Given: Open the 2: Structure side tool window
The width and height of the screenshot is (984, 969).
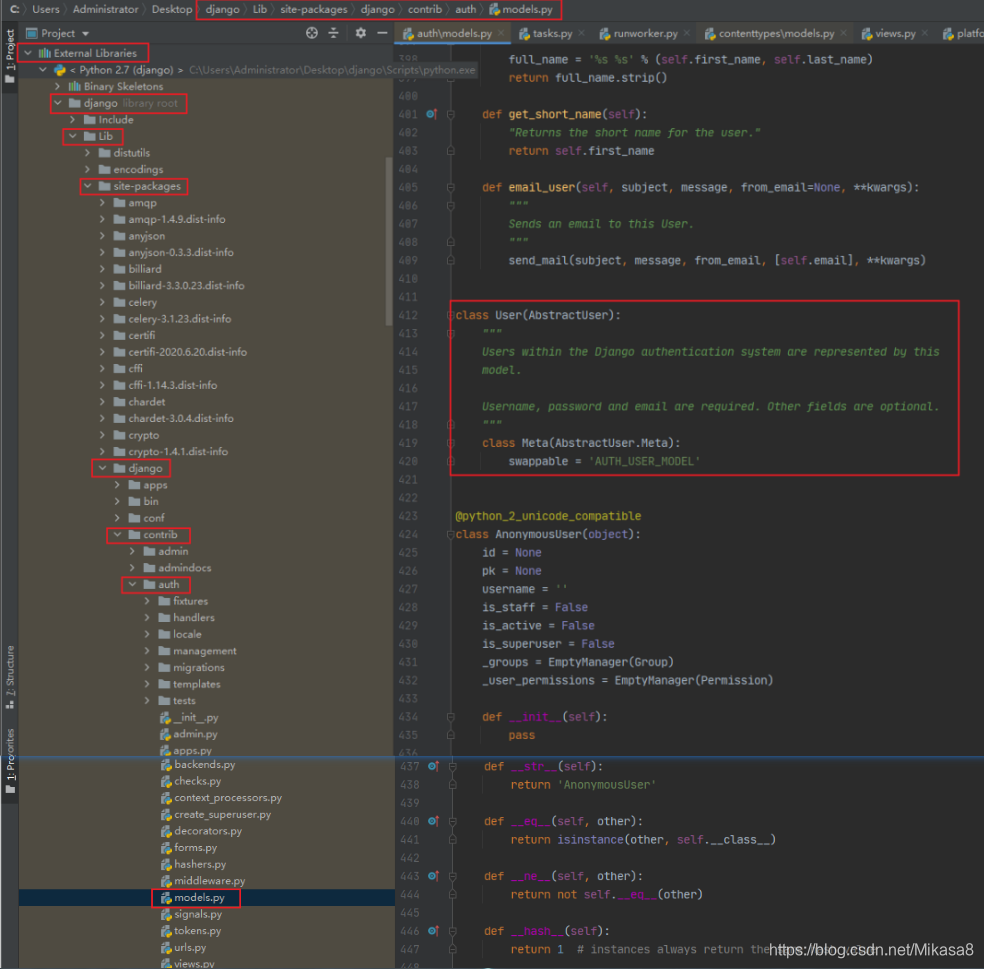Looking at the screenshot, I should [x=9, y=677].
